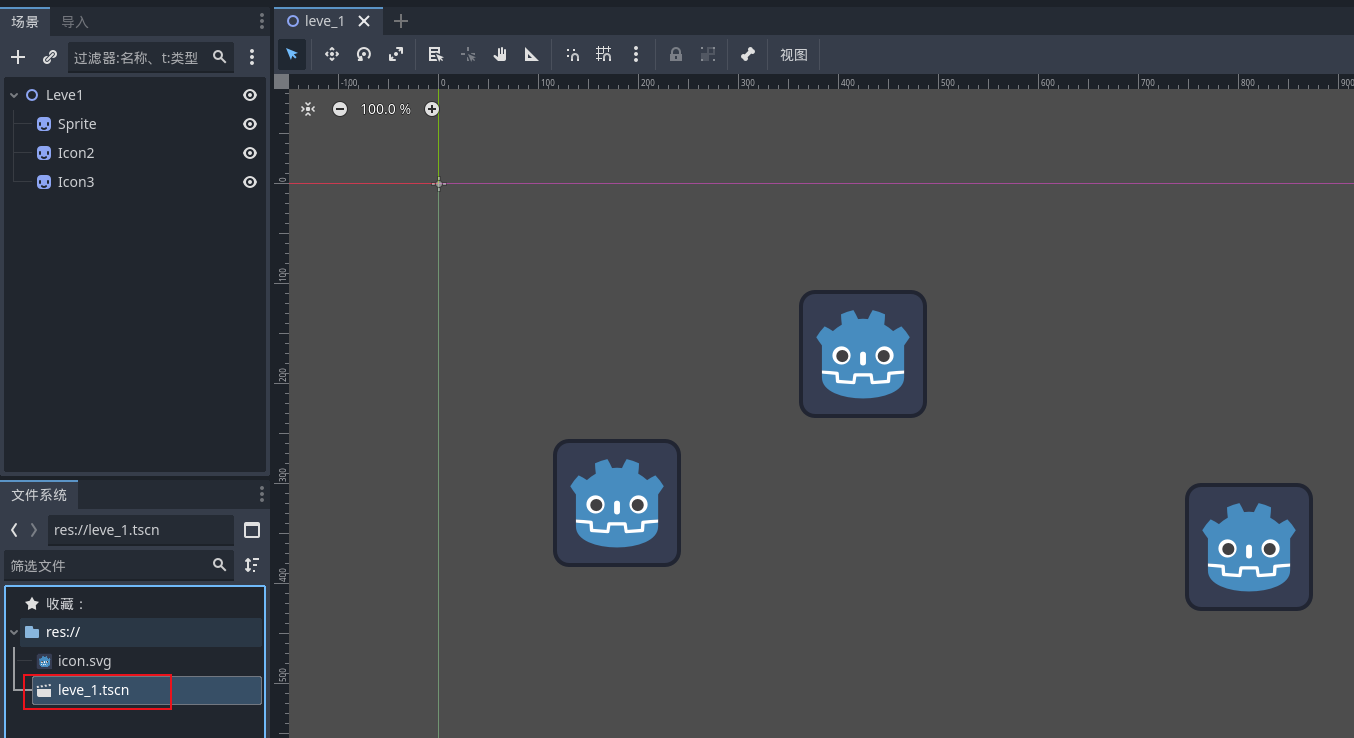Activate the Select mode arrow tool
Viewport: 1354px width, 738px height.
click(291, 54)
